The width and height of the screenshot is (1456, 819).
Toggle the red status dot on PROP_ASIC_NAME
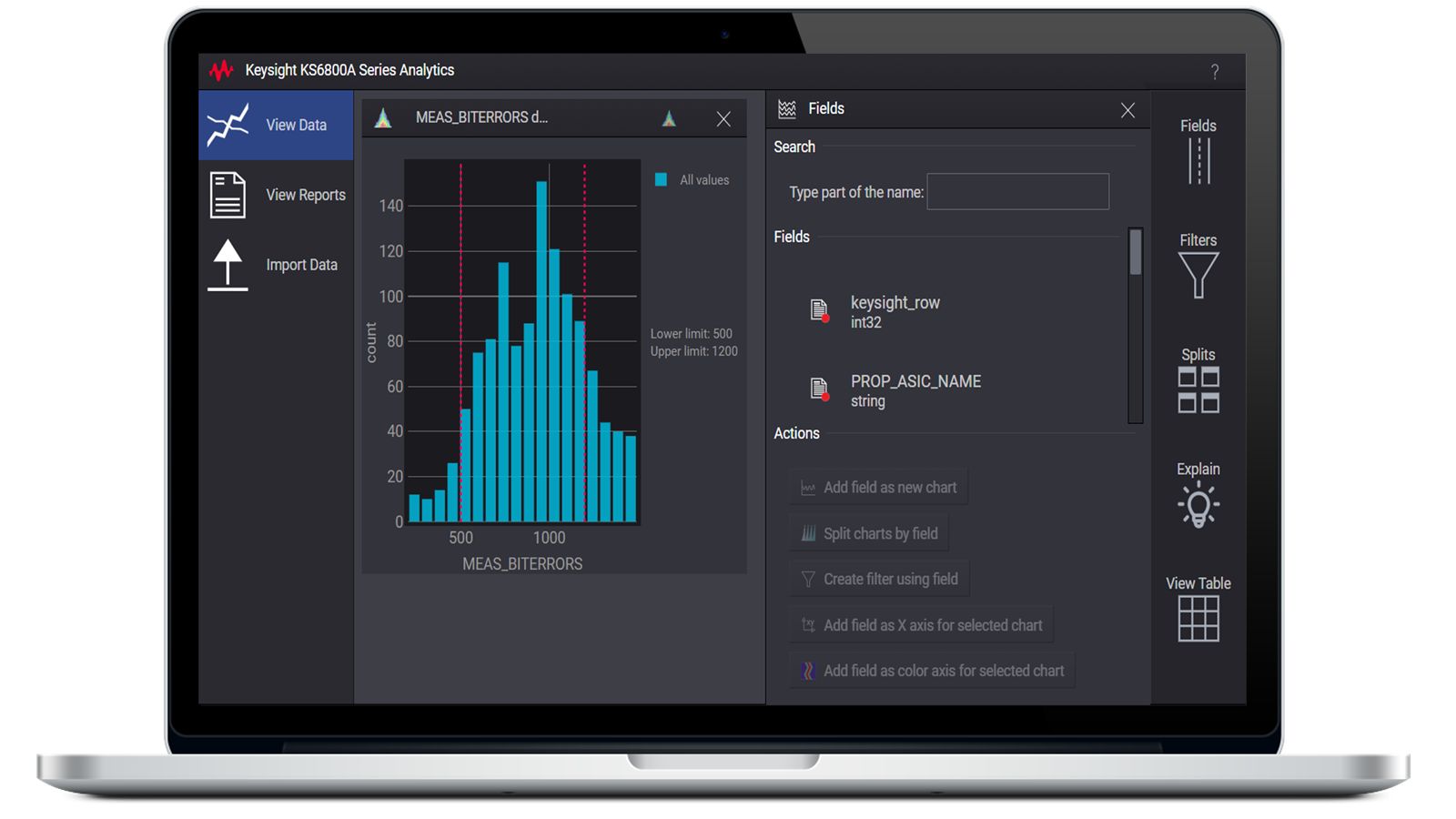(x=825, y=398)
